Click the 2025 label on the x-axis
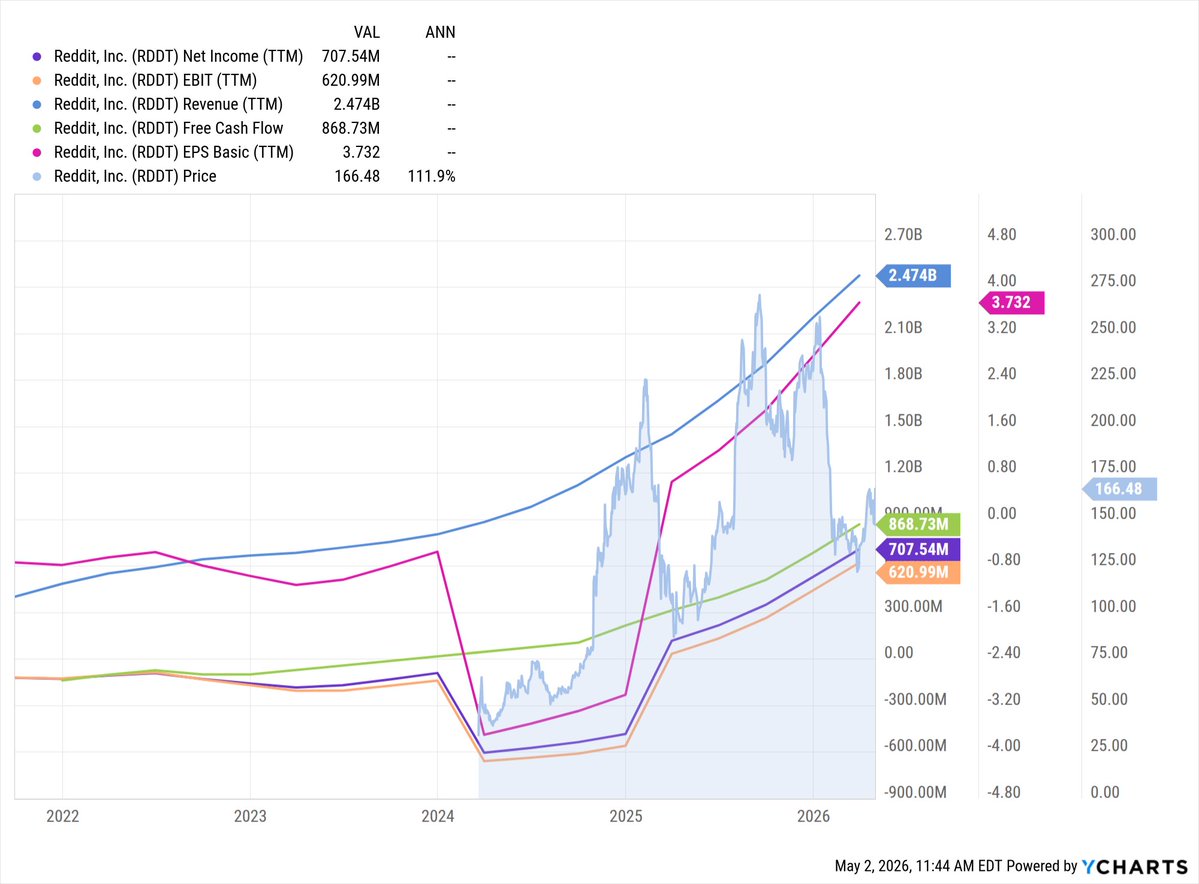The image size is (1199, 884). coord(625,816)
